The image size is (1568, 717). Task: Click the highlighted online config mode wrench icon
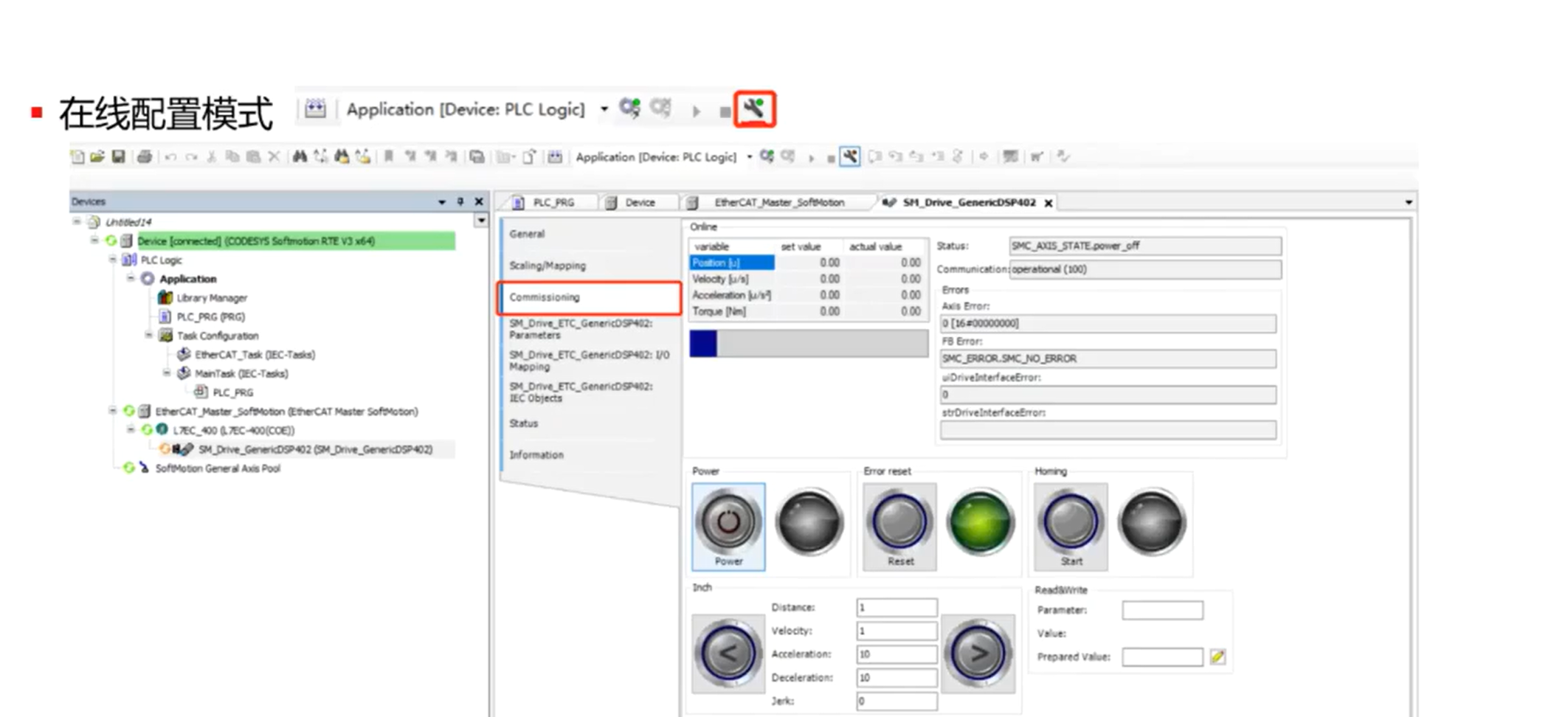754,109
